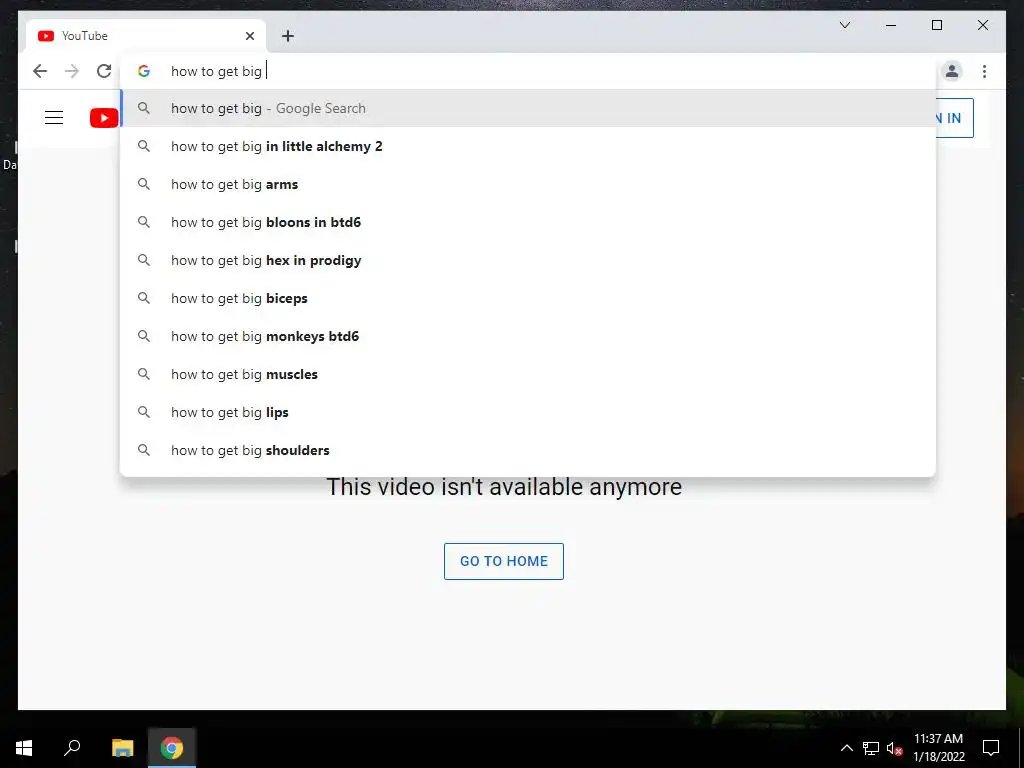Click the search icon beside 'lips' suggestion
Screen dimensions: 1024x768
[x=144, y=412]
